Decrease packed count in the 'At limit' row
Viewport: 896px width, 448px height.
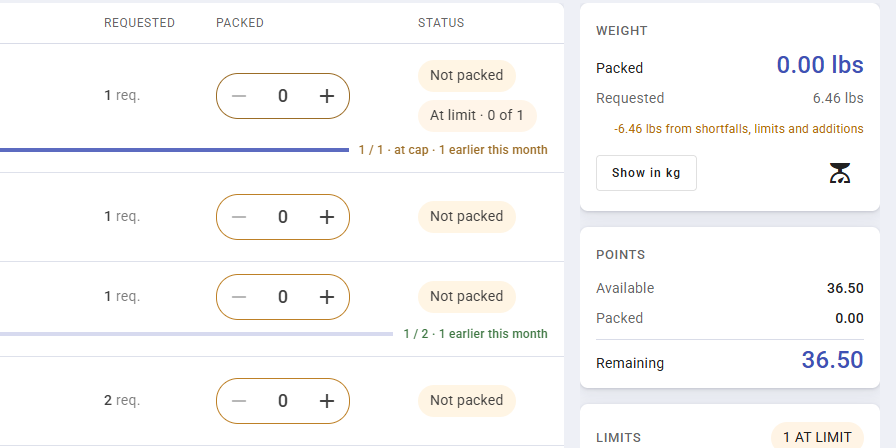pos(239,96)
